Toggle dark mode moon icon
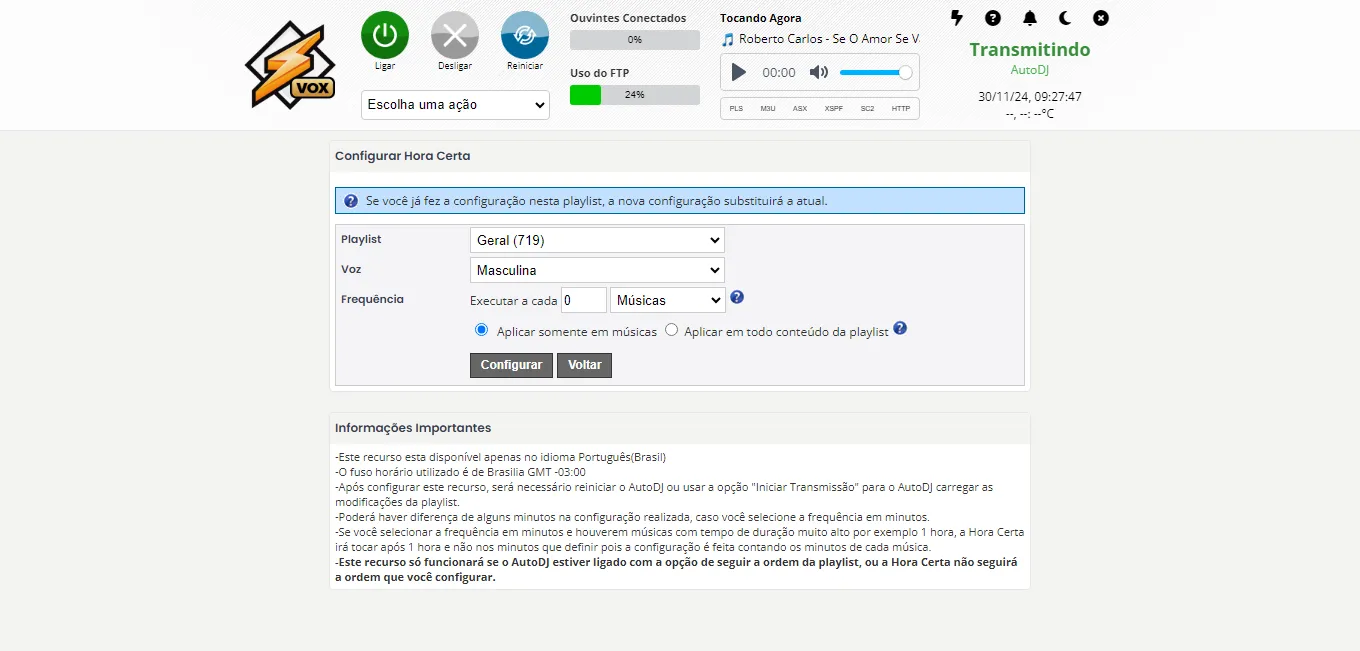Viewport: 1360px width, 651px height. [x=1065, y=18]
